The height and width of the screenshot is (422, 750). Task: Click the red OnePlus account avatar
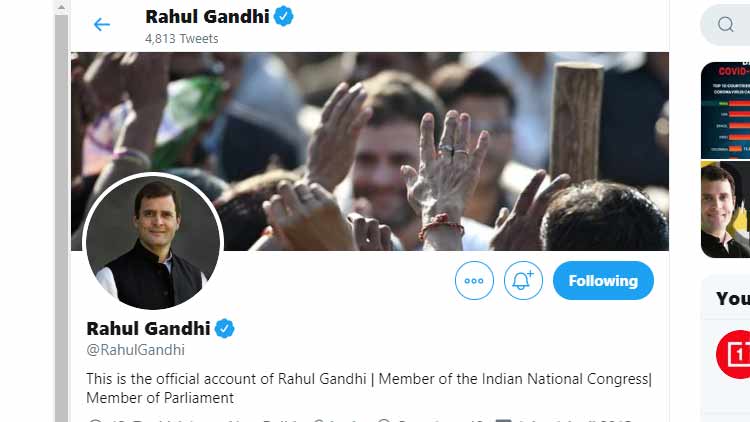pyautogui.click(x=734, y=354)
